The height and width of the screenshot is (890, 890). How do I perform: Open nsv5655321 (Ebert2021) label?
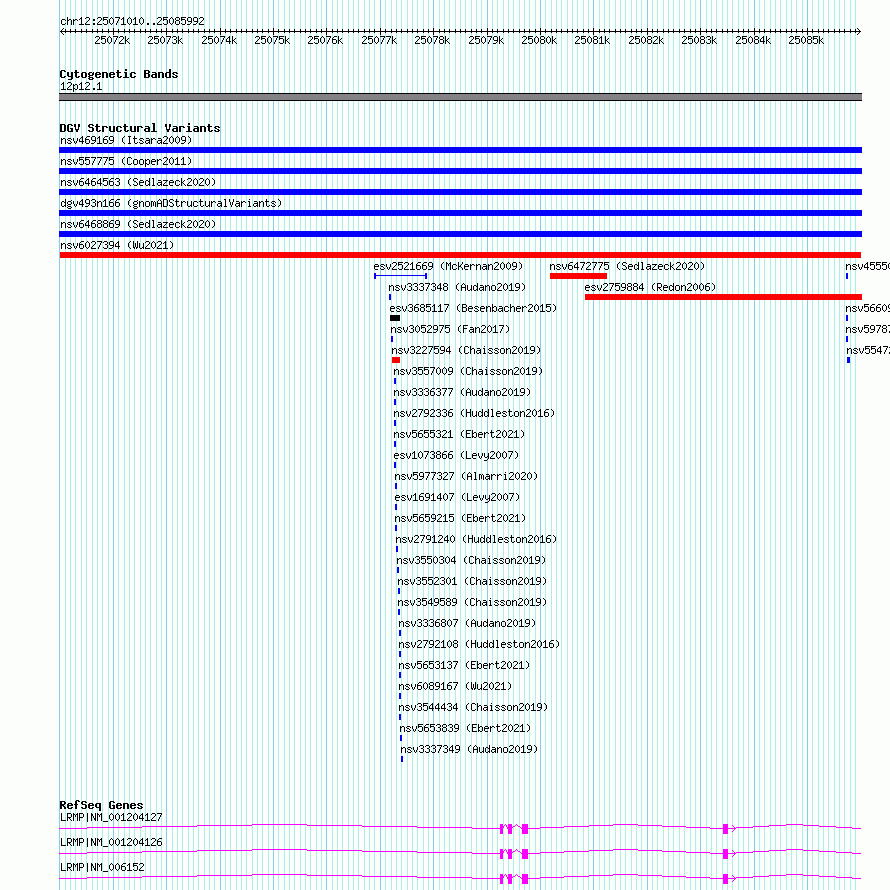[x=459, y=434]
